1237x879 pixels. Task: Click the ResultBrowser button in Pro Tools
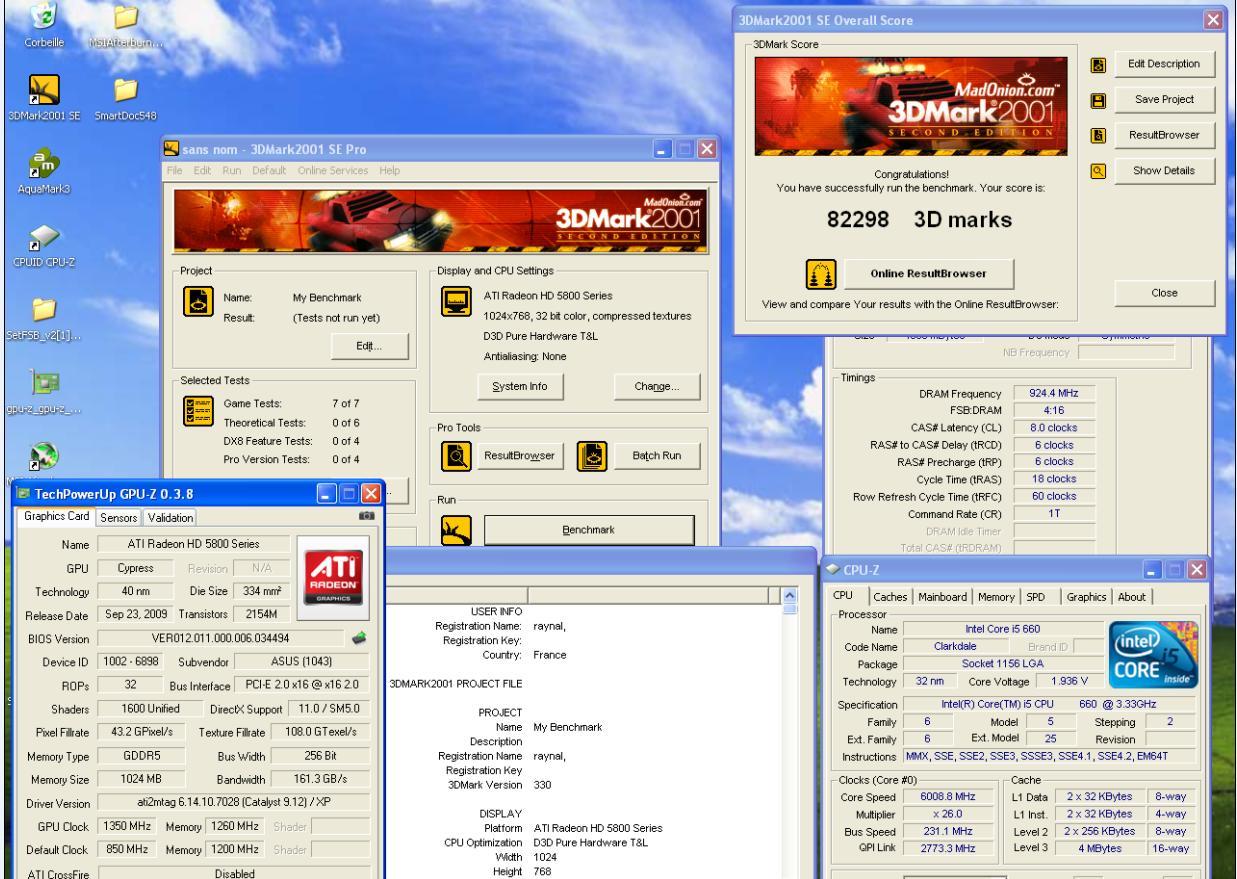point(519,455)
